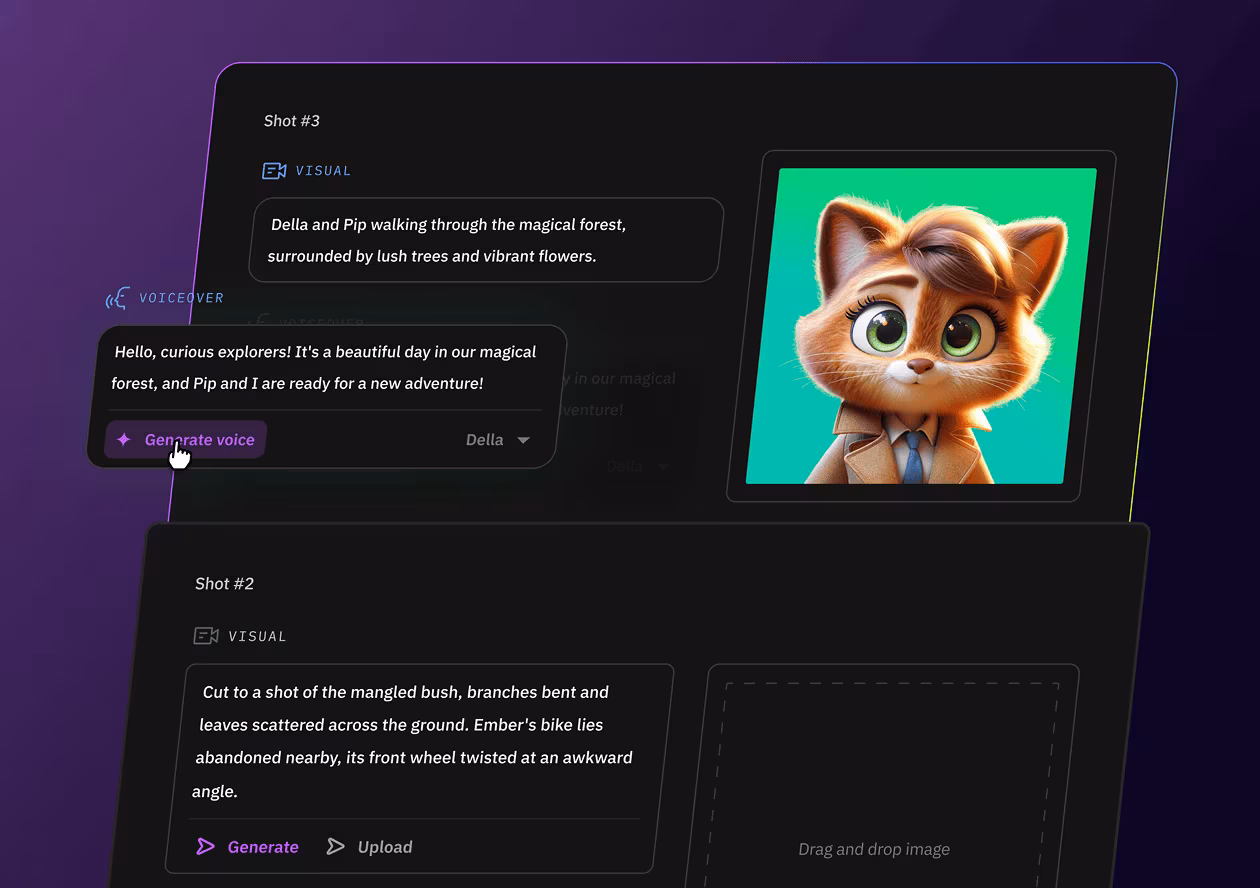Screen dimensions: 1260x888
Task: Click the Shot #2 heading
Action: [224, 584]
